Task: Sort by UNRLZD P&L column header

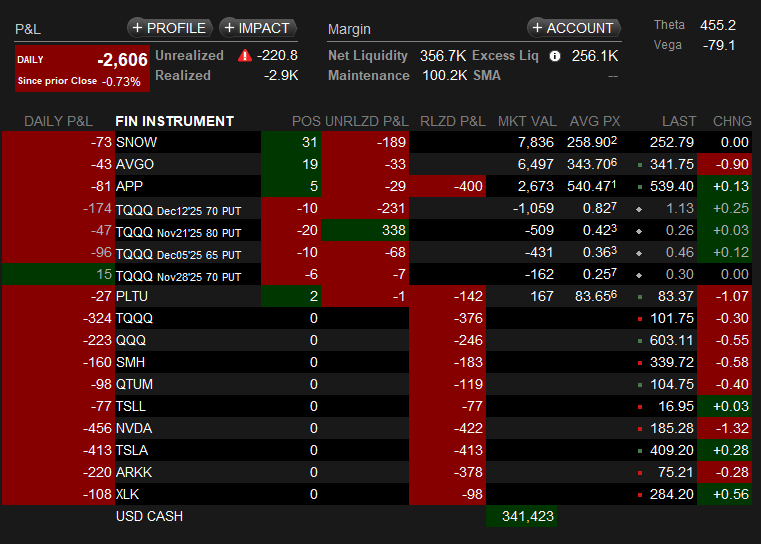Action: click(366, 121)
